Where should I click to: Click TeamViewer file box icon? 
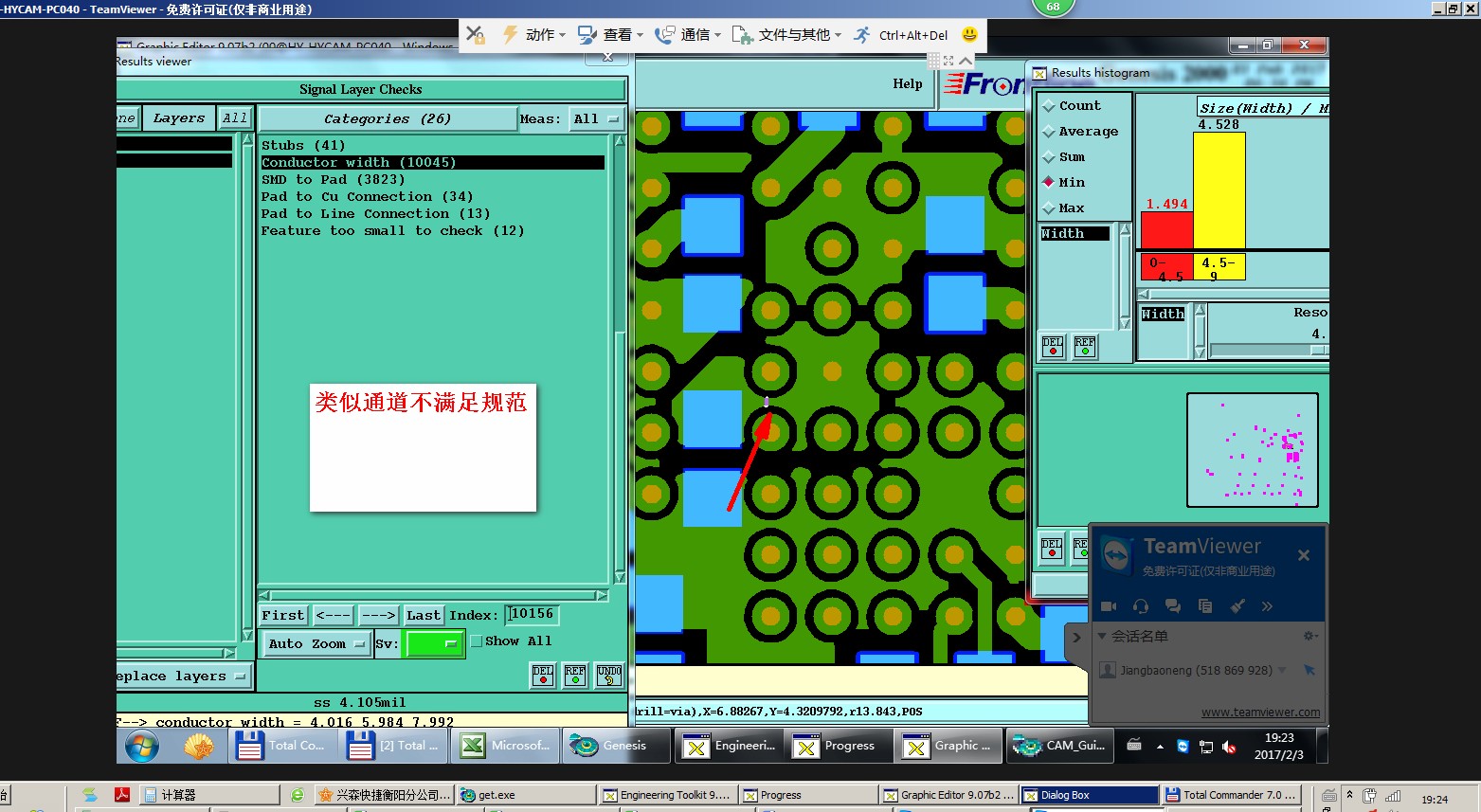pos(1205,606)
